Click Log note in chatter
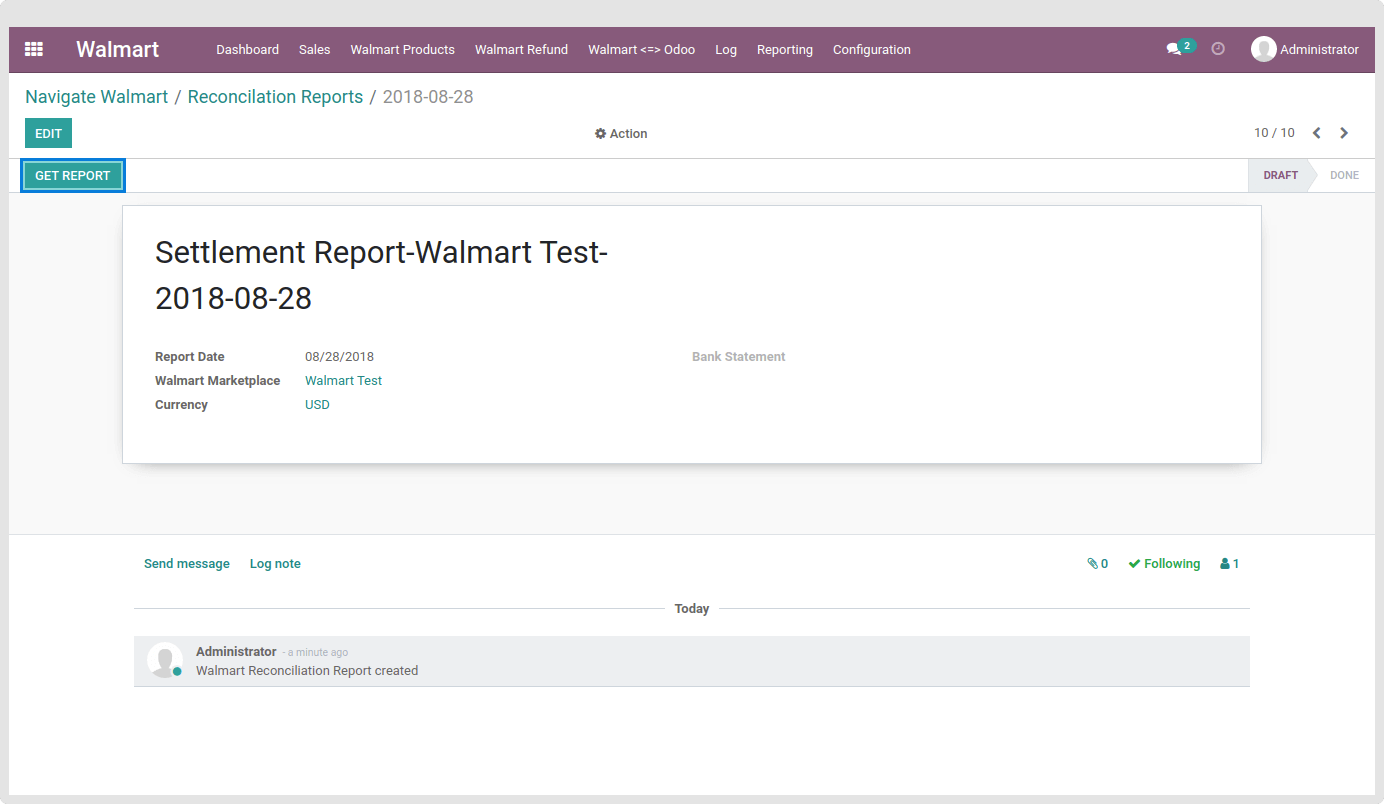The width and height of the screenshot is (1384, 804). point(275,564)
